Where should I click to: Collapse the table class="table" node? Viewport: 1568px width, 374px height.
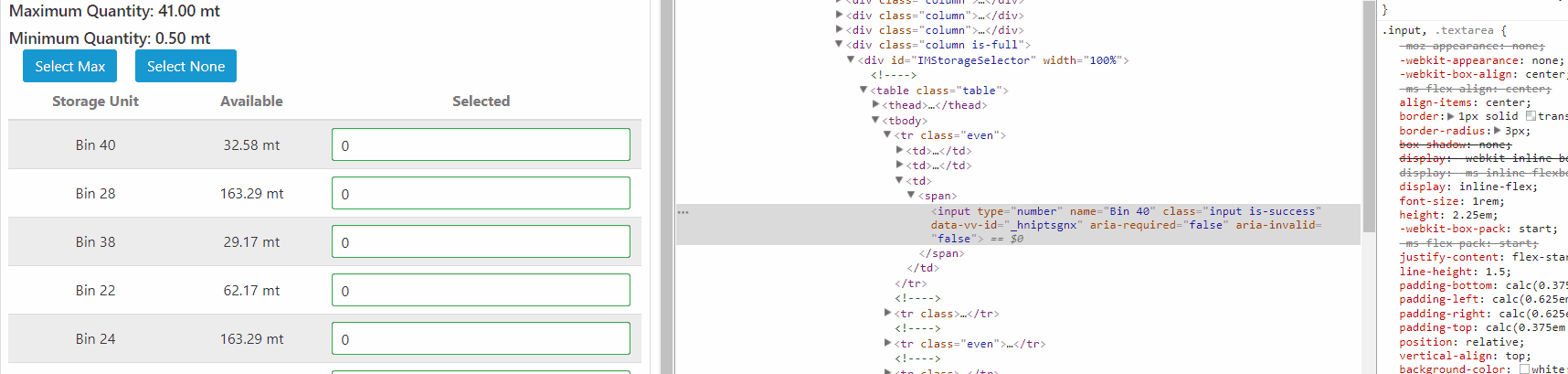tap(863, 90)
